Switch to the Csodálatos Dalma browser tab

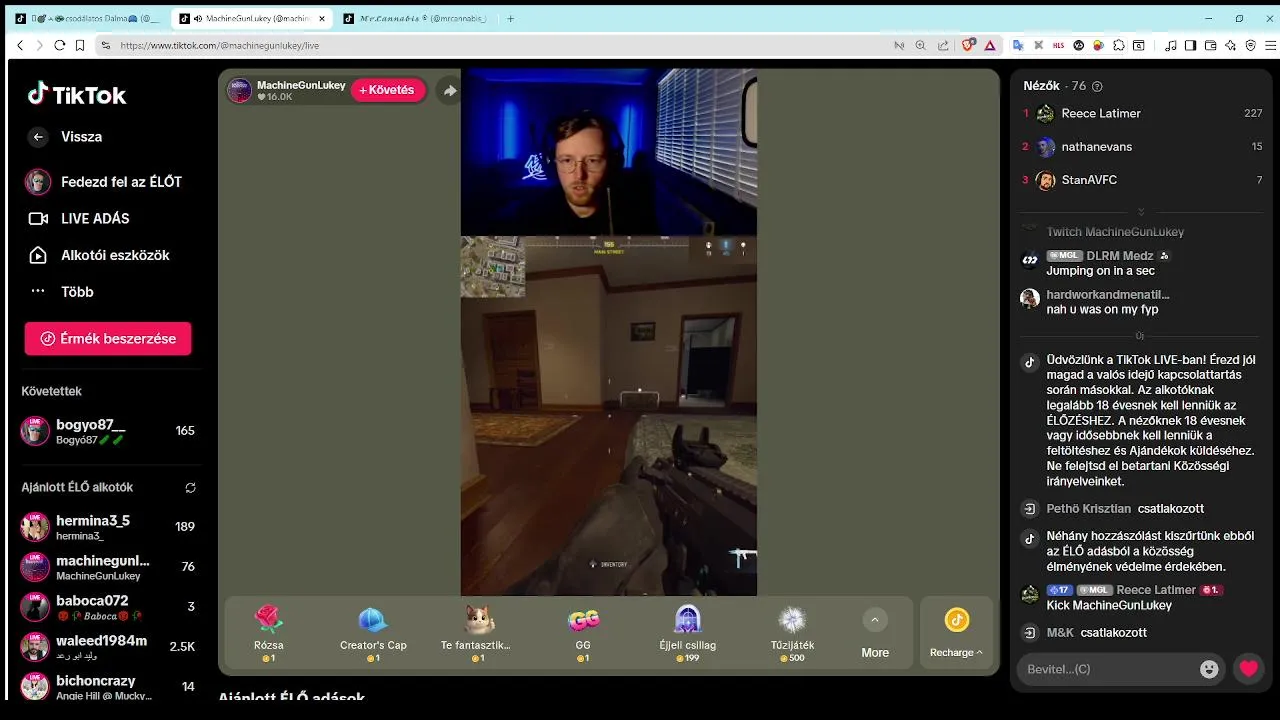85,19
